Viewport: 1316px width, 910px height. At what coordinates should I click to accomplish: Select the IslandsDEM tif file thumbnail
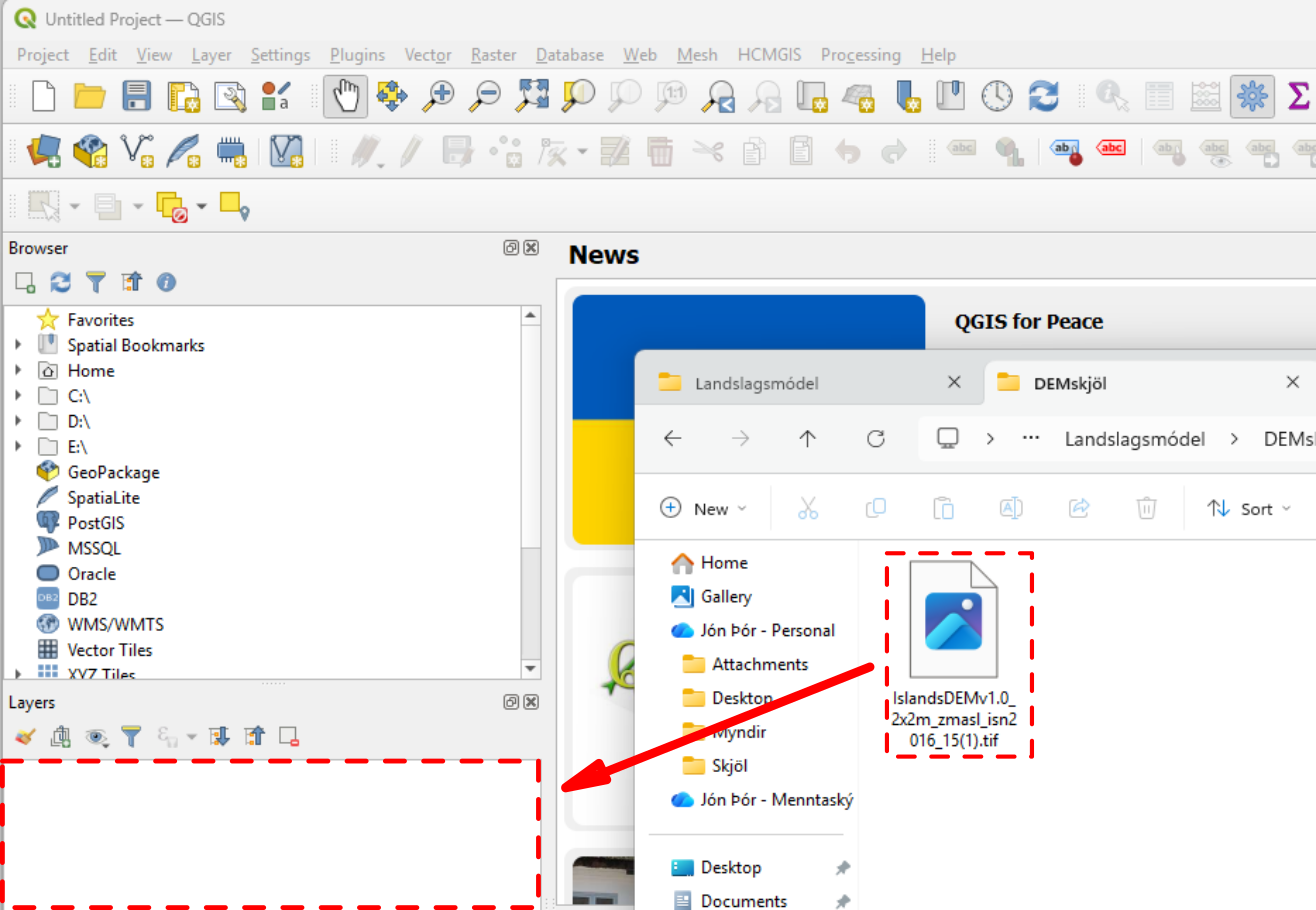tap(960, 655)
